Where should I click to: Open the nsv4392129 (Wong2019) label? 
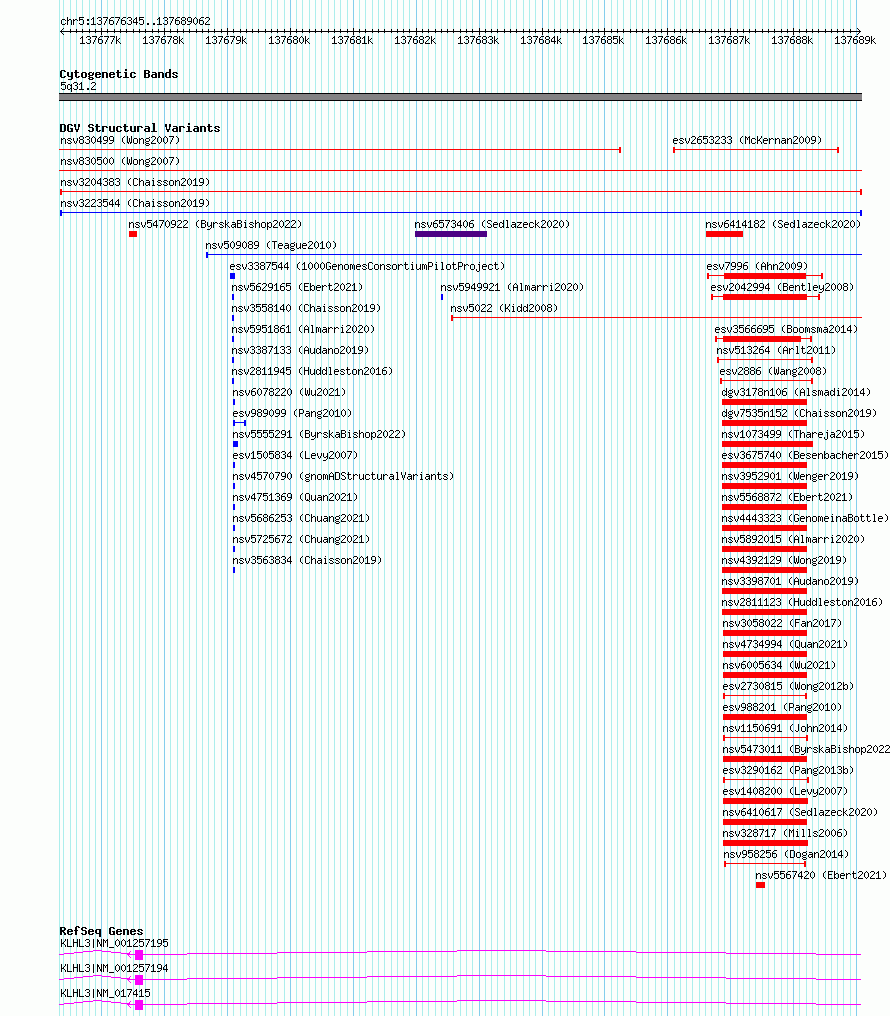click(784, 560)
